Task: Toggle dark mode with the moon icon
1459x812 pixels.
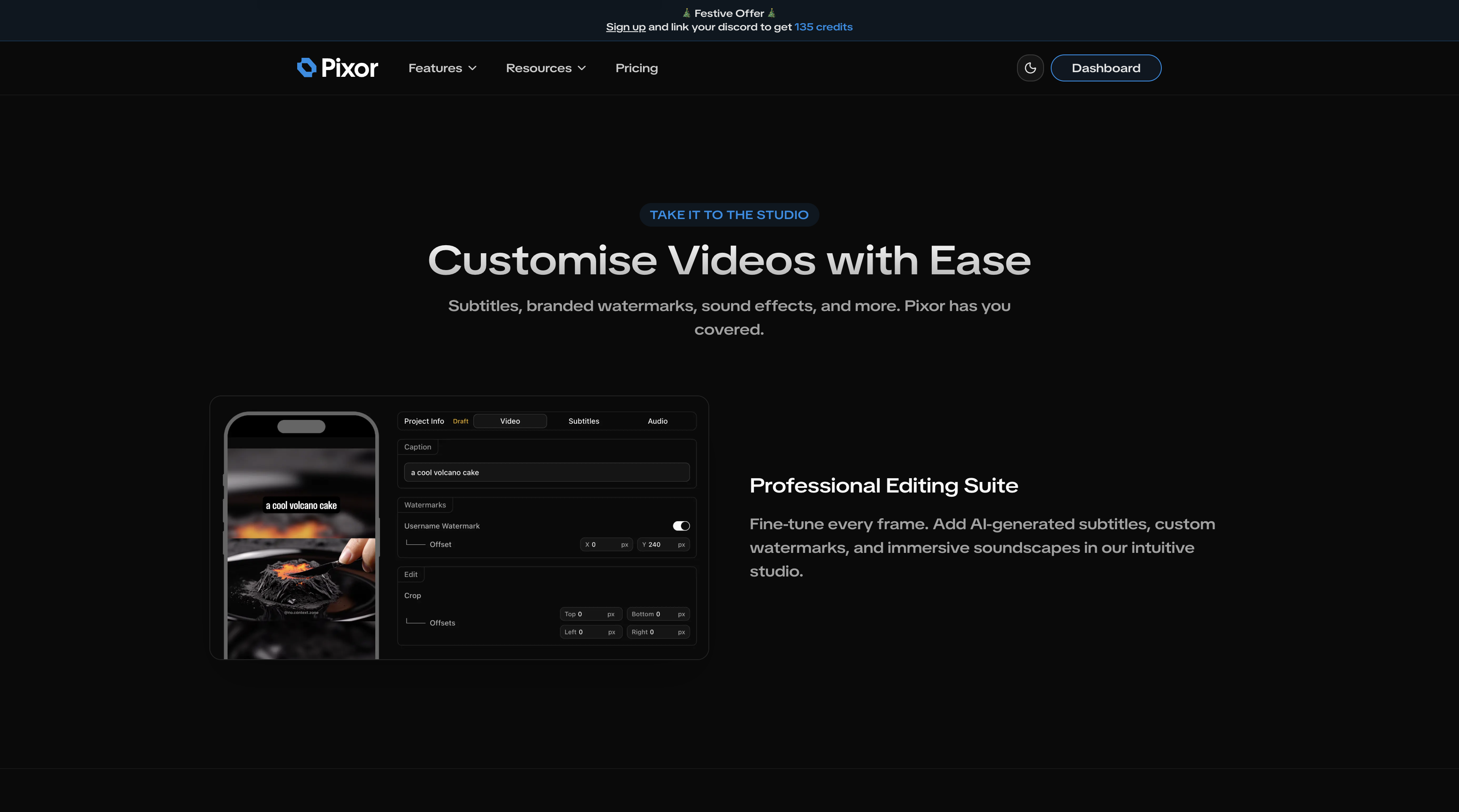Action: [1030, 68]
